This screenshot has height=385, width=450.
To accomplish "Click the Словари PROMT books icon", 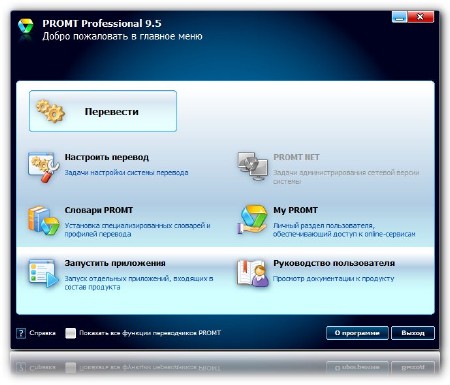I will [x=44, y=221].
